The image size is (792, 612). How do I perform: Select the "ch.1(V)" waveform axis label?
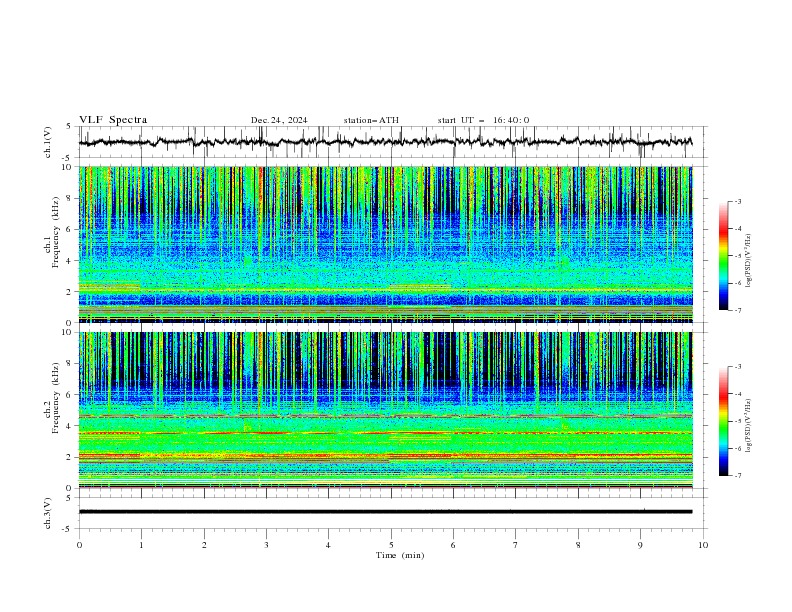(x=48, y=142)
